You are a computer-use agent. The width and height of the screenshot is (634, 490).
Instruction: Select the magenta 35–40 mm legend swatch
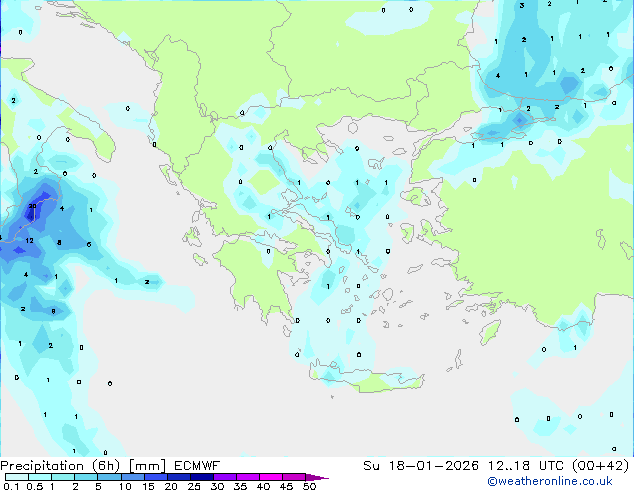248,477
